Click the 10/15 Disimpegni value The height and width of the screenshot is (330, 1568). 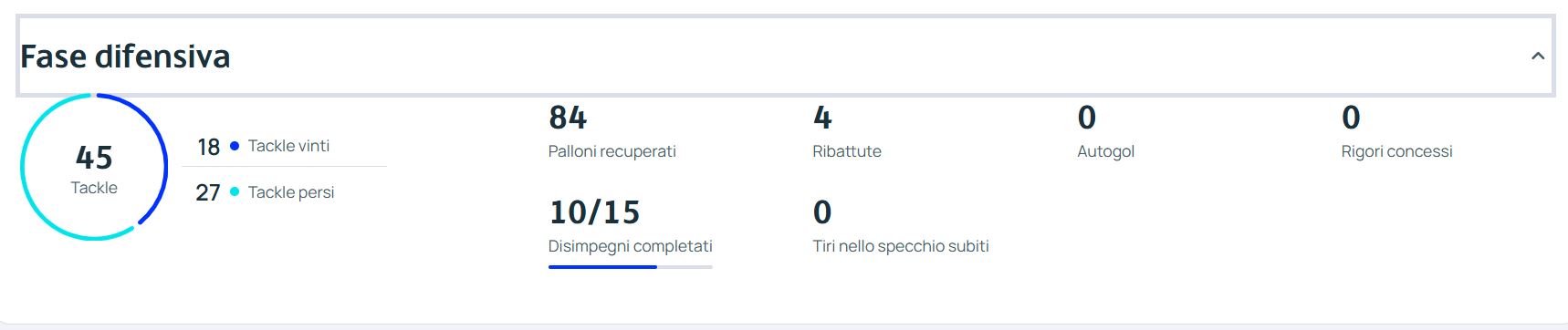594,212
